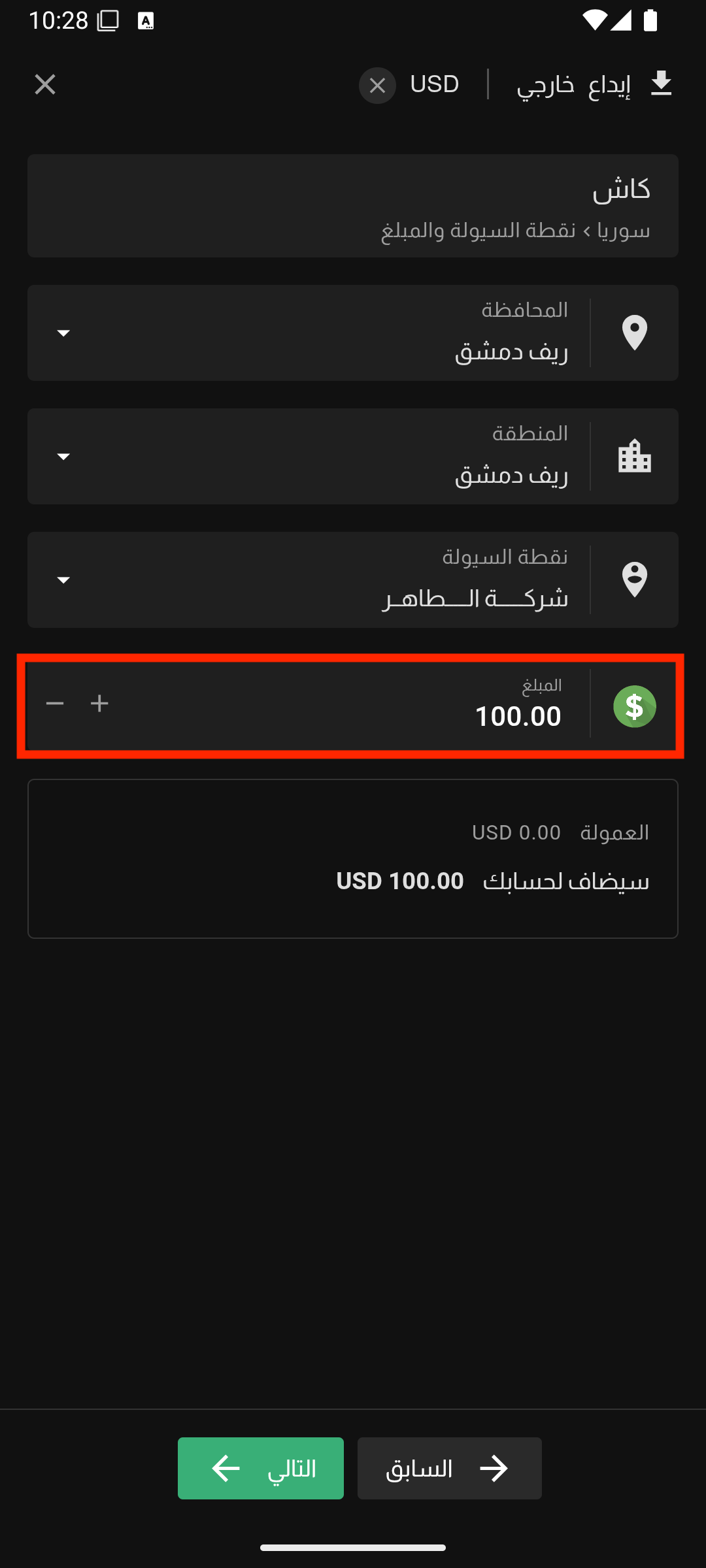The width and height of the screenshot is (706, 1568).
Task: Click the download icon beside إيداع خارجي
Action: 662,84
